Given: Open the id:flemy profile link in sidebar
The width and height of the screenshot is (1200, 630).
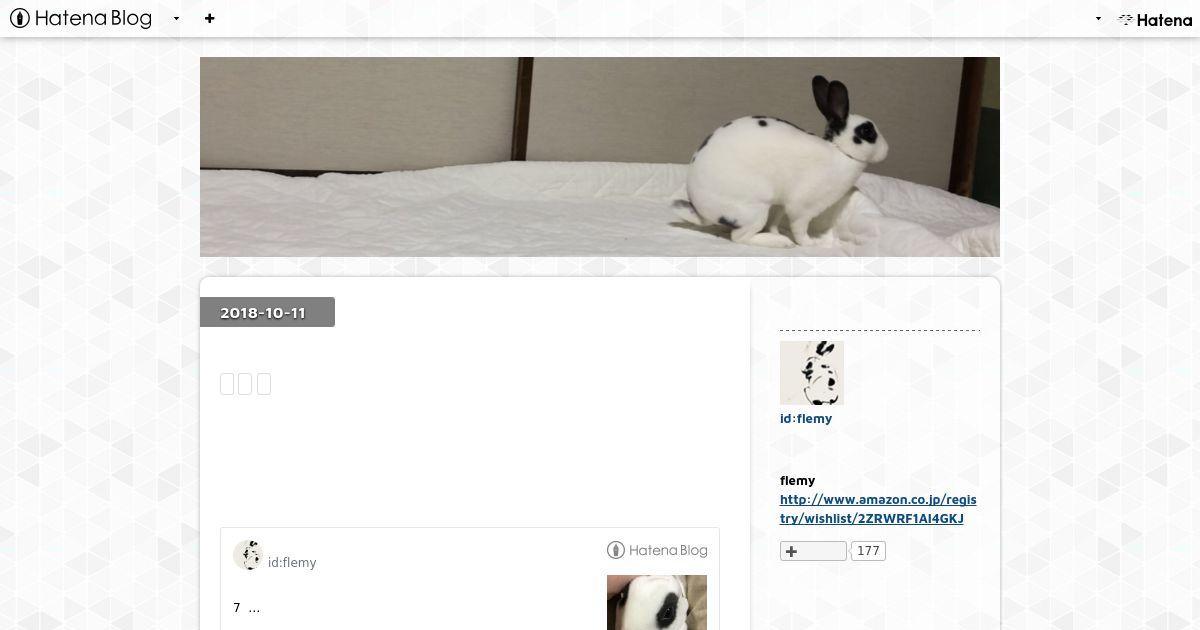Looking at the screenshot, I should pos(806,419).
